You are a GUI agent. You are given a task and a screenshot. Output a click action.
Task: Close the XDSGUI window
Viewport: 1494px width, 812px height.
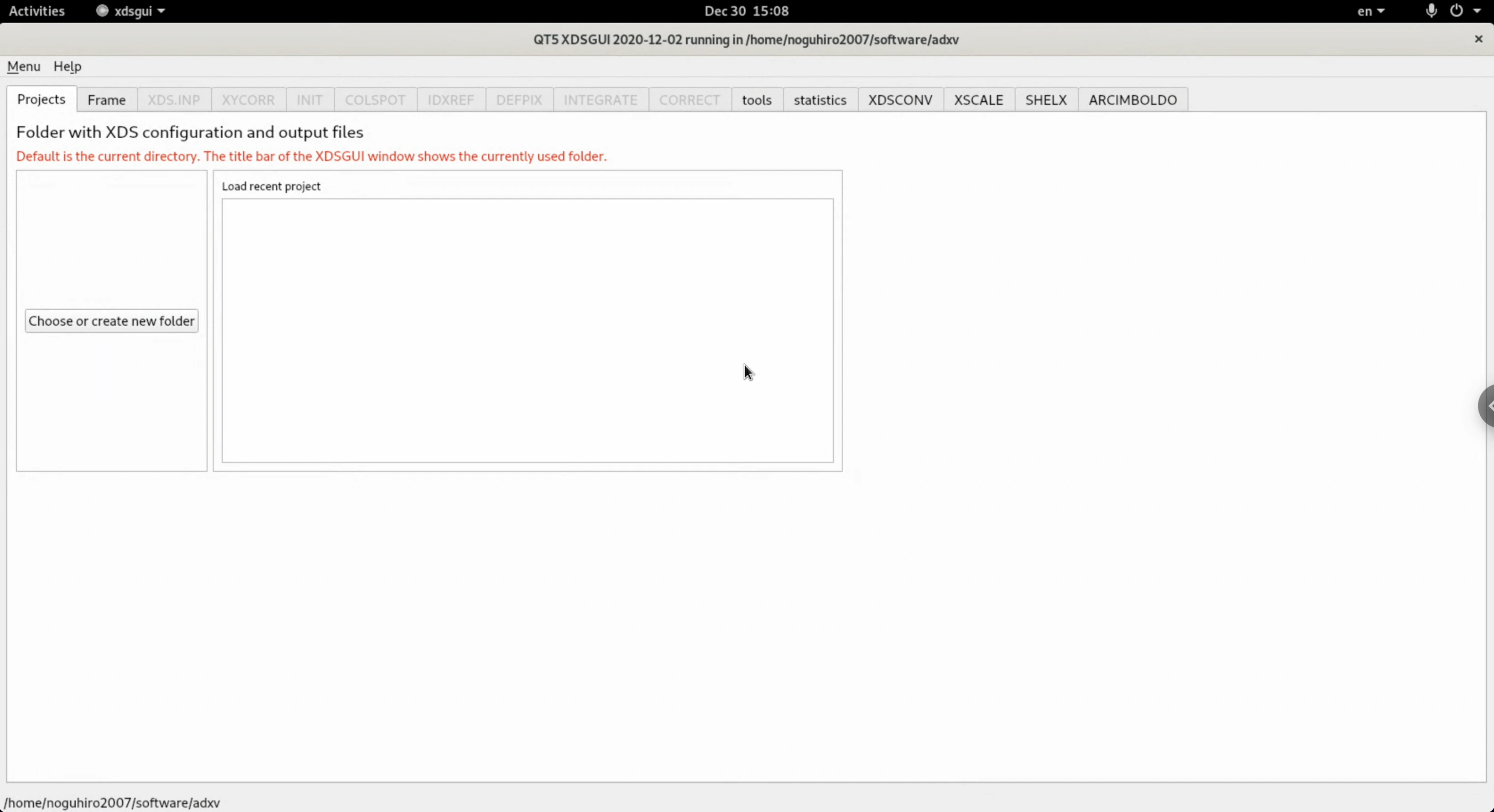coord(1478,39)
